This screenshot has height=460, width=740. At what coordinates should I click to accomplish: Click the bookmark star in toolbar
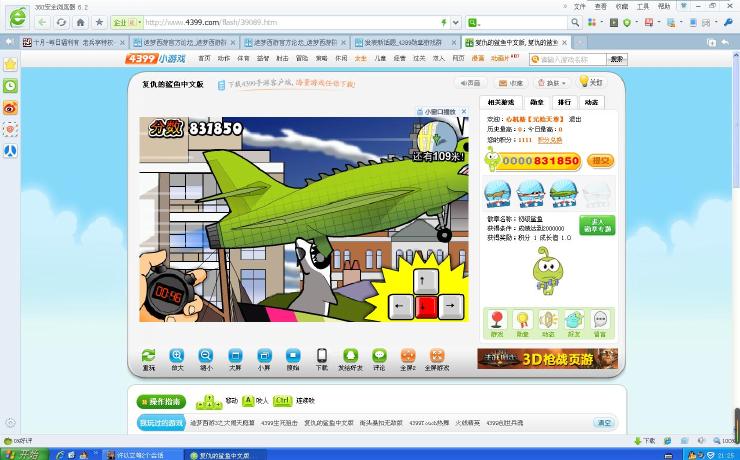pyautogui.click(x=99, y=22)
